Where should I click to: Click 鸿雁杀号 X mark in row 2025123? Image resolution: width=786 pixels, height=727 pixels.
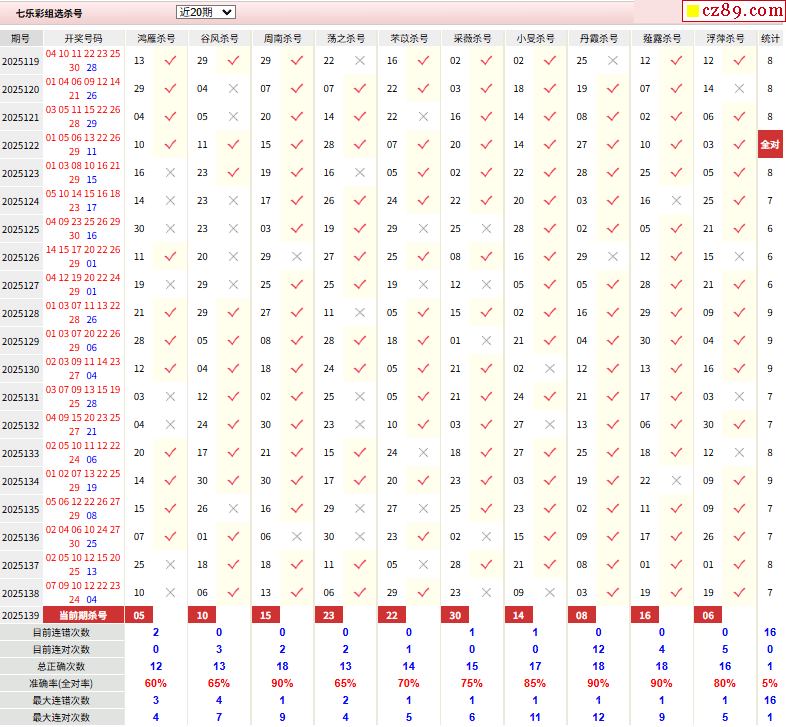pos(171,173)
